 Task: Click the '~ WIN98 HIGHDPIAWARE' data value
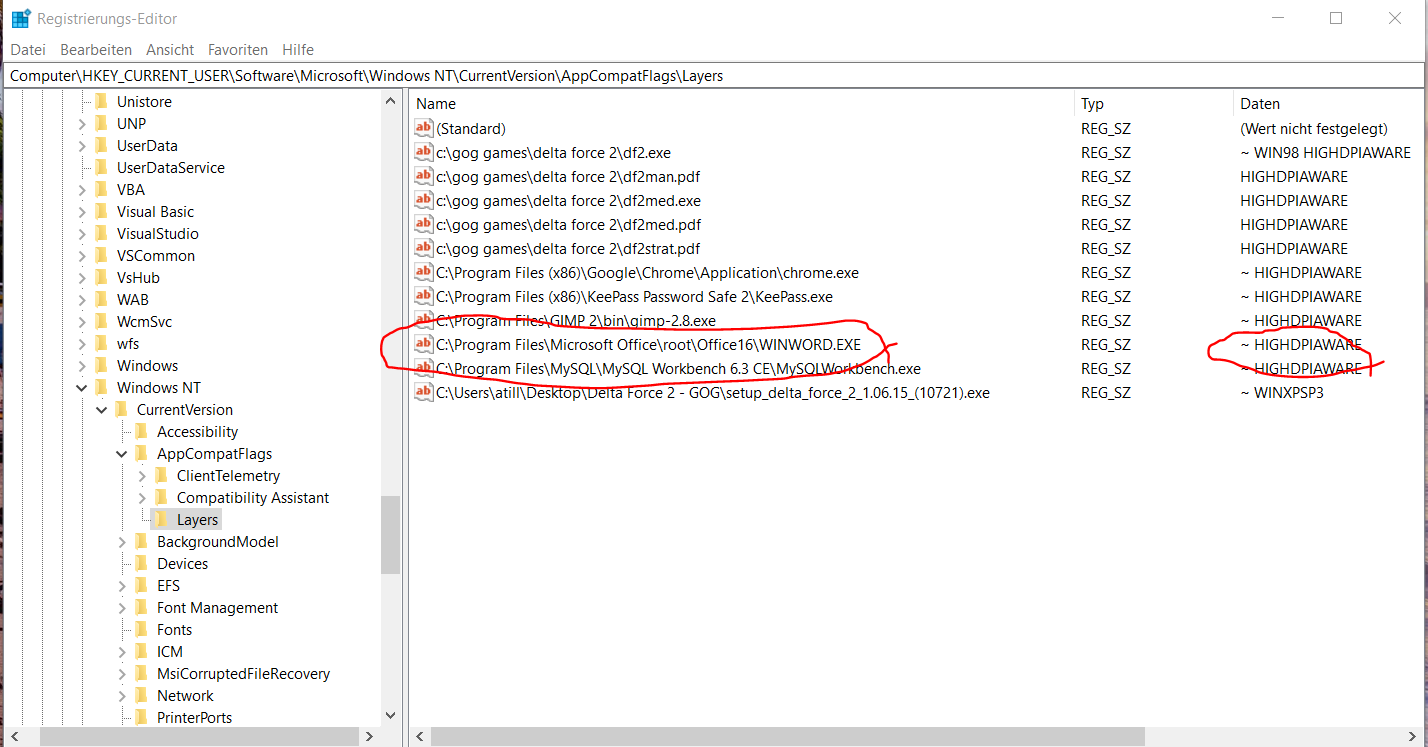click(1325, 153)
